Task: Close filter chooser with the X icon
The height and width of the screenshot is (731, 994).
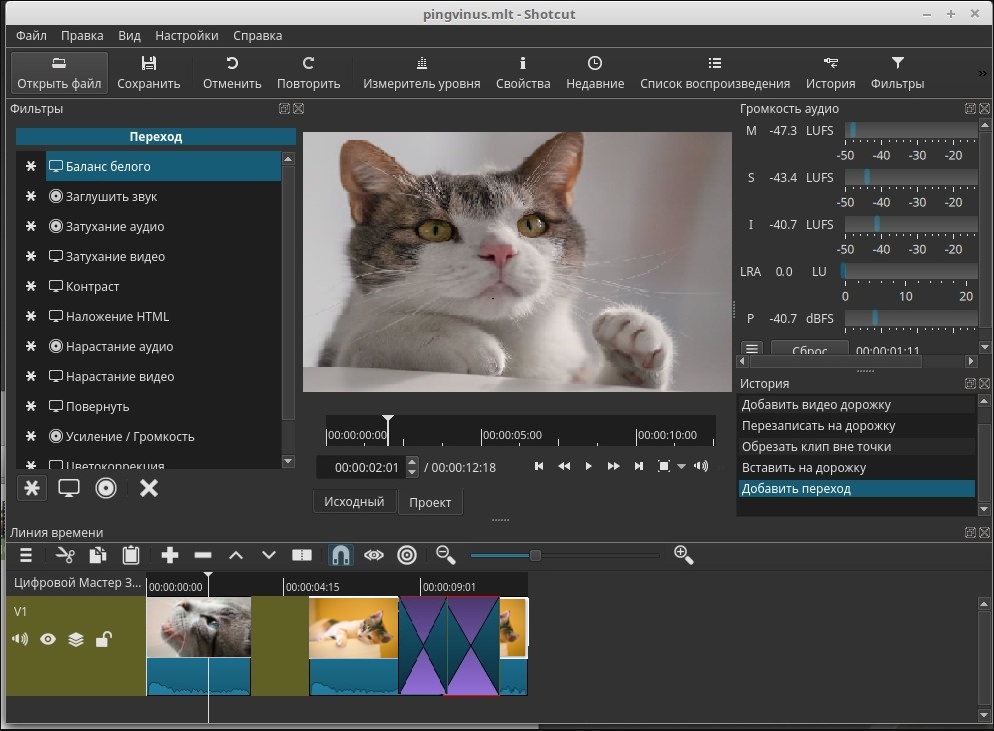Action: pyautogui.click(x=149, y=488)
